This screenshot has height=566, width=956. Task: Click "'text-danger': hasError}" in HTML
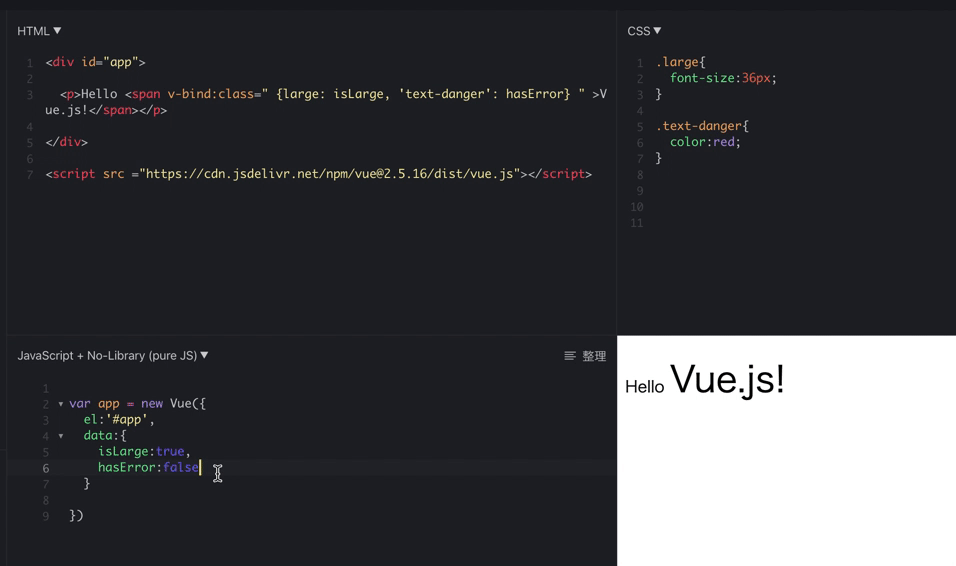point(485,94)
